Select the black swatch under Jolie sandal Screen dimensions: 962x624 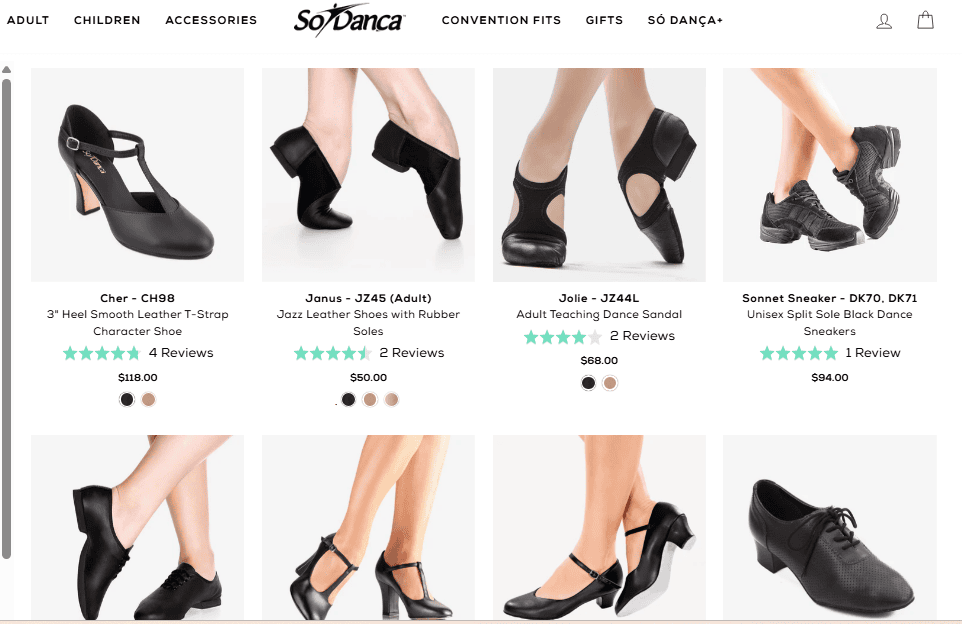[x=587, y=382]
